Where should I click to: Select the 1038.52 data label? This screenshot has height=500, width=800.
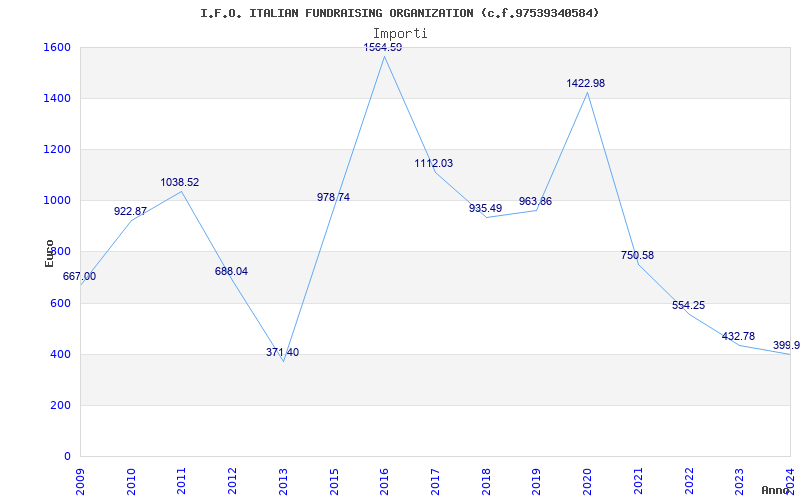coord(180,182)
